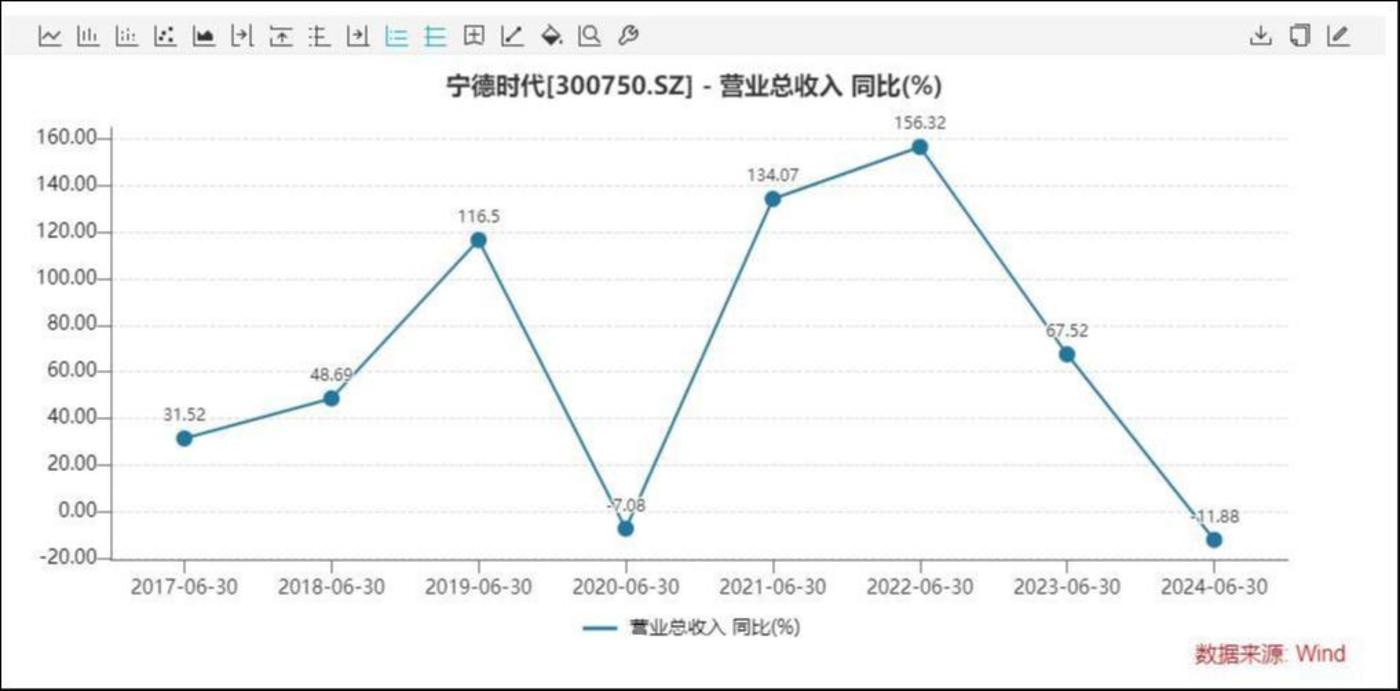Click the download chart icon
The height and width of the screenshot is (691, 1400).
click(x=1261, y=36)
